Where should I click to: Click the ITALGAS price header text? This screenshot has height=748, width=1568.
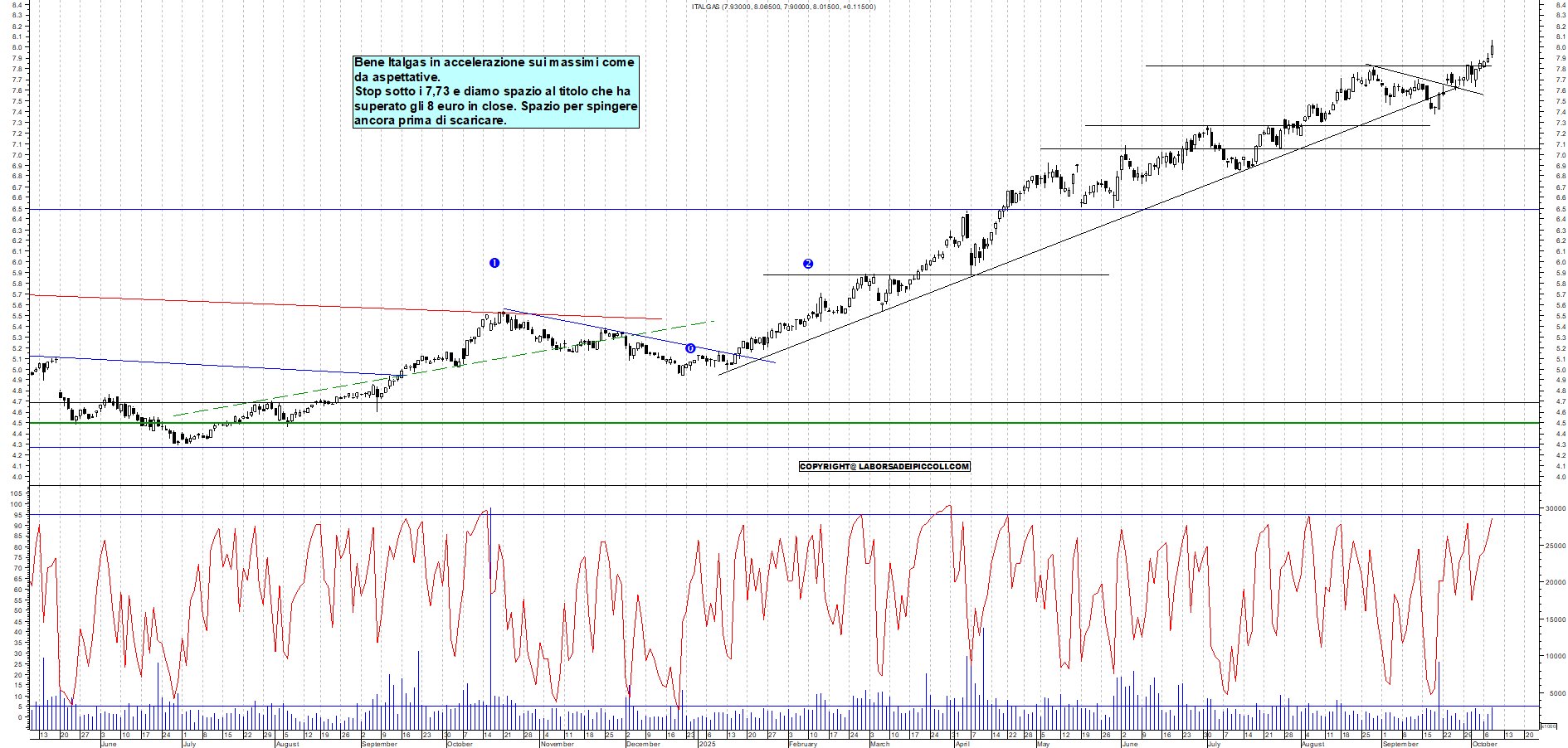point(783,7)
